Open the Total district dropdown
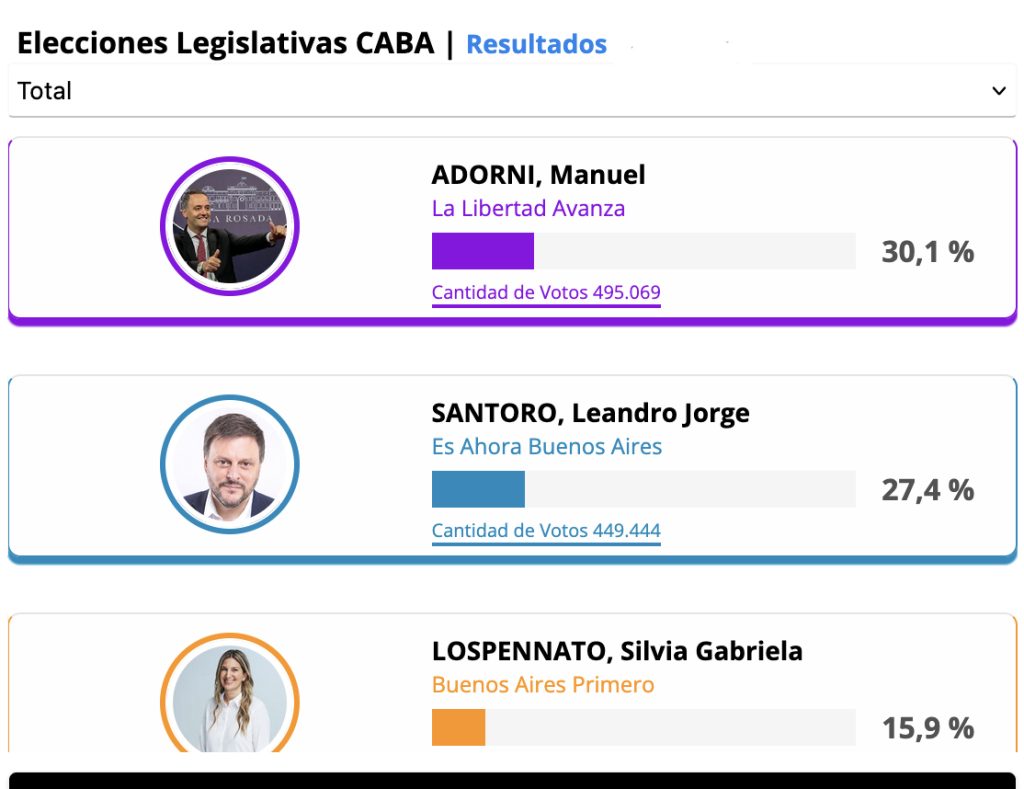The width and height of the screenshot is (1024, 789). tap(500, 91)
